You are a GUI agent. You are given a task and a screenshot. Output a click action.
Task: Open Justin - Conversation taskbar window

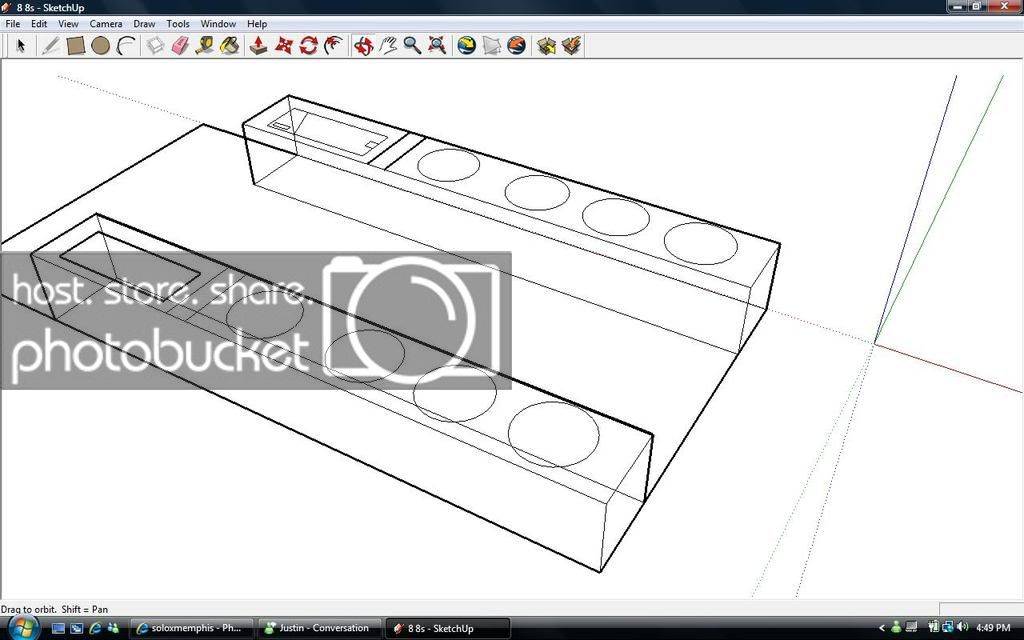click(x=318, y=628)
